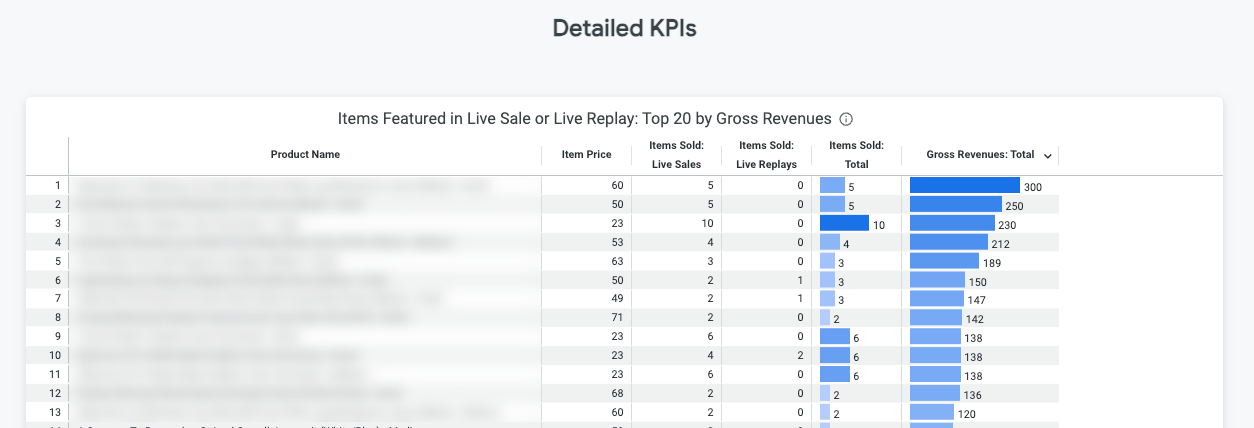Click row number 5 in the table
Image resolution: width=1254 pixels, height=428 pixels.
58,262
